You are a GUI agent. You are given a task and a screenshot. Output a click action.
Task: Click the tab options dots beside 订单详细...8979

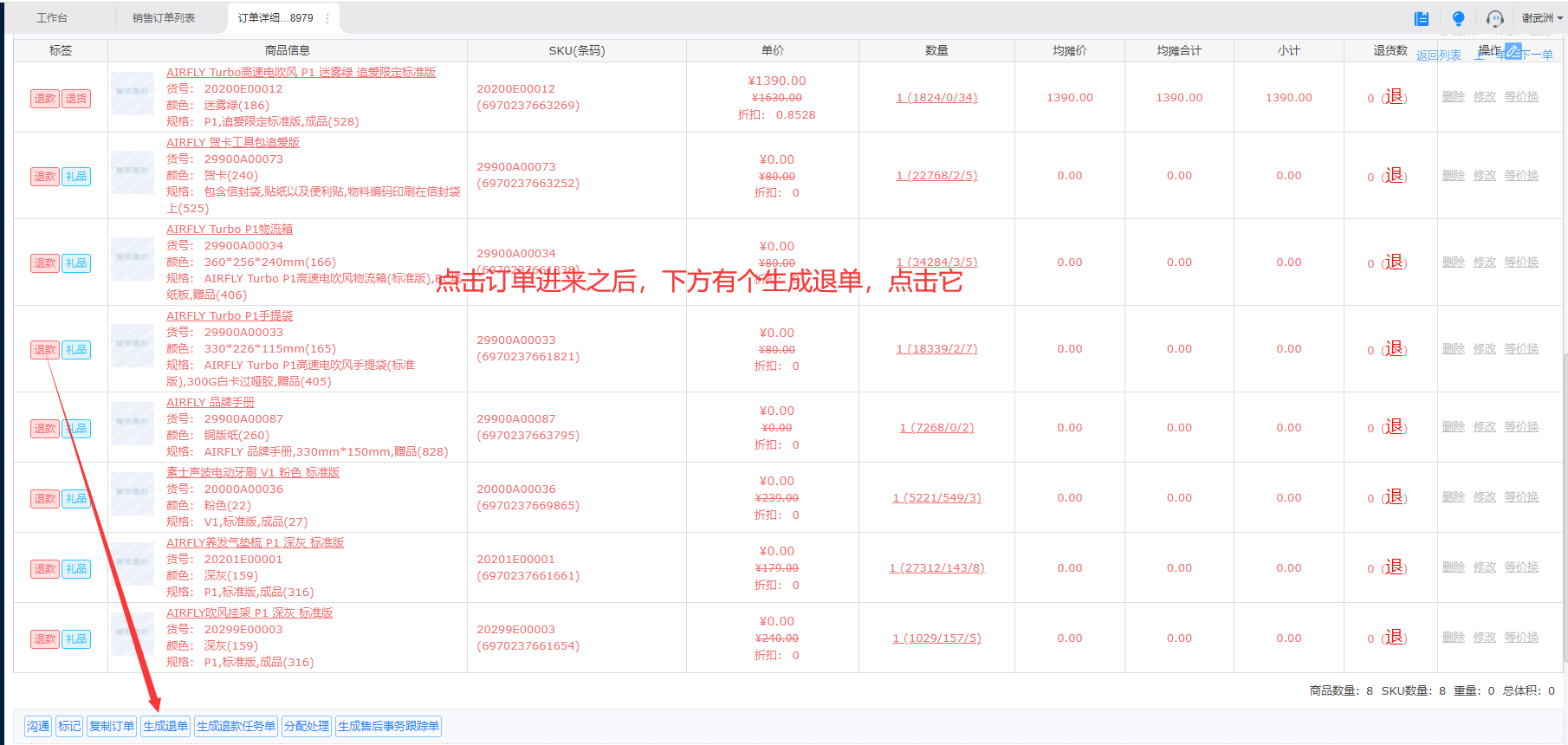[x=327, y=18]
